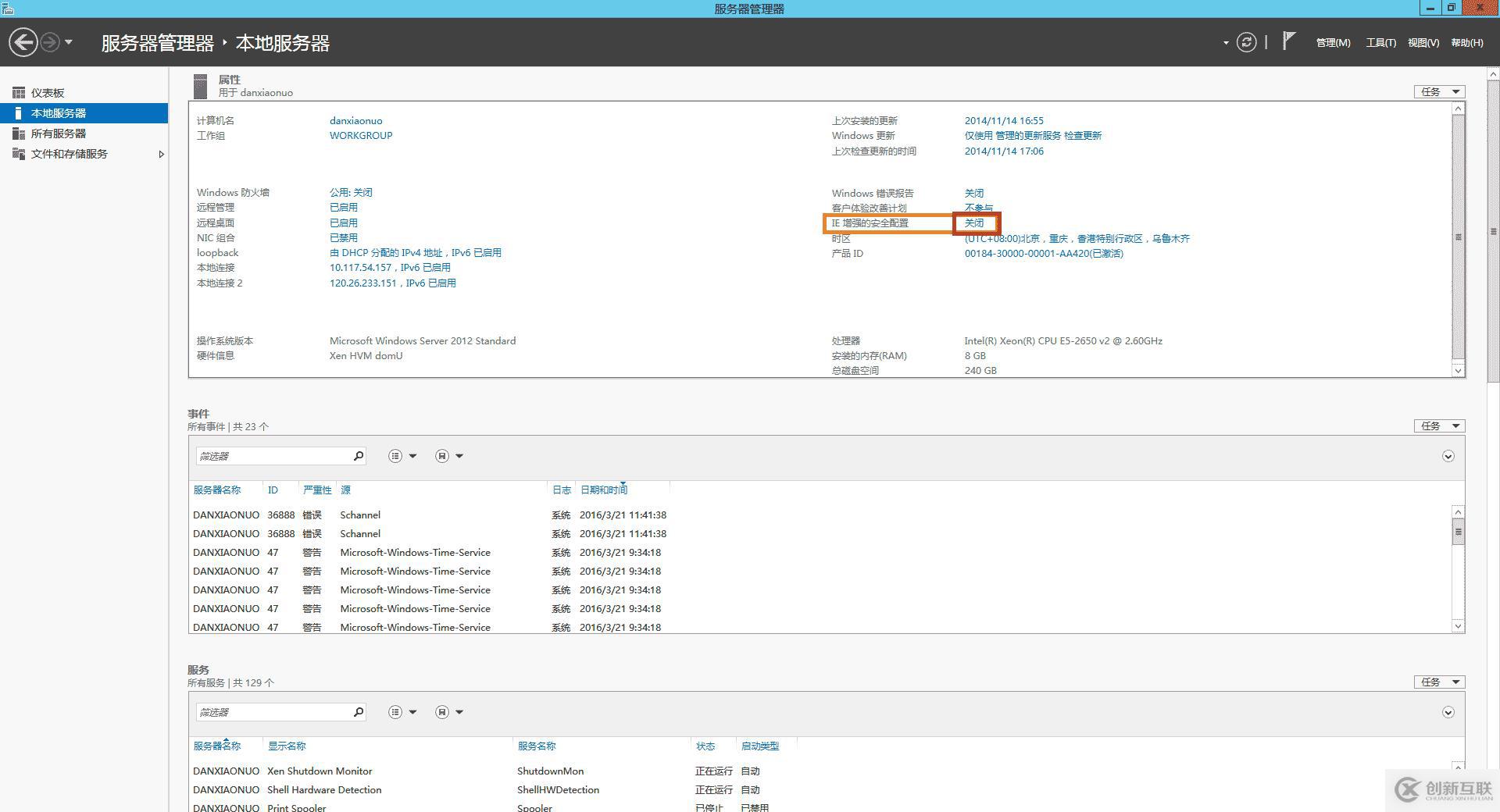Sort events by 日期和时间 column
This screenshot has width=1500, height=812.
[603, 490]
